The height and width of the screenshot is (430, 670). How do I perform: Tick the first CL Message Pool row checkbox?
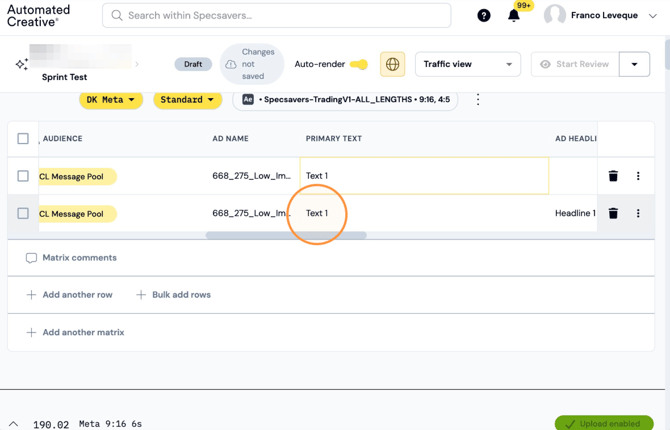pyautogui.click(x=23, y=176)
